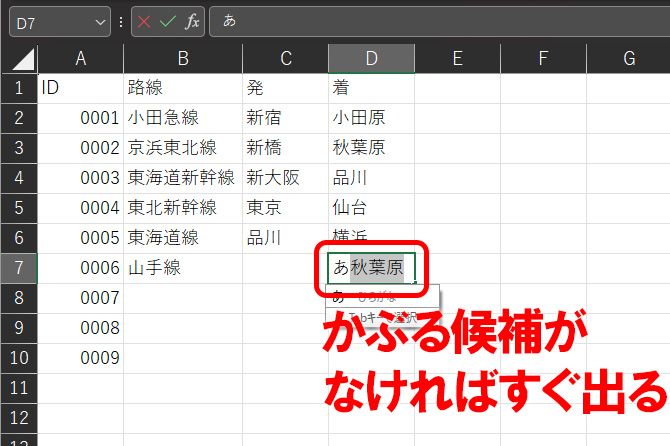The width and height of the screenshot is (670, 446).
Task: Click the formula bar options dots handle
Action: (121, 22)
